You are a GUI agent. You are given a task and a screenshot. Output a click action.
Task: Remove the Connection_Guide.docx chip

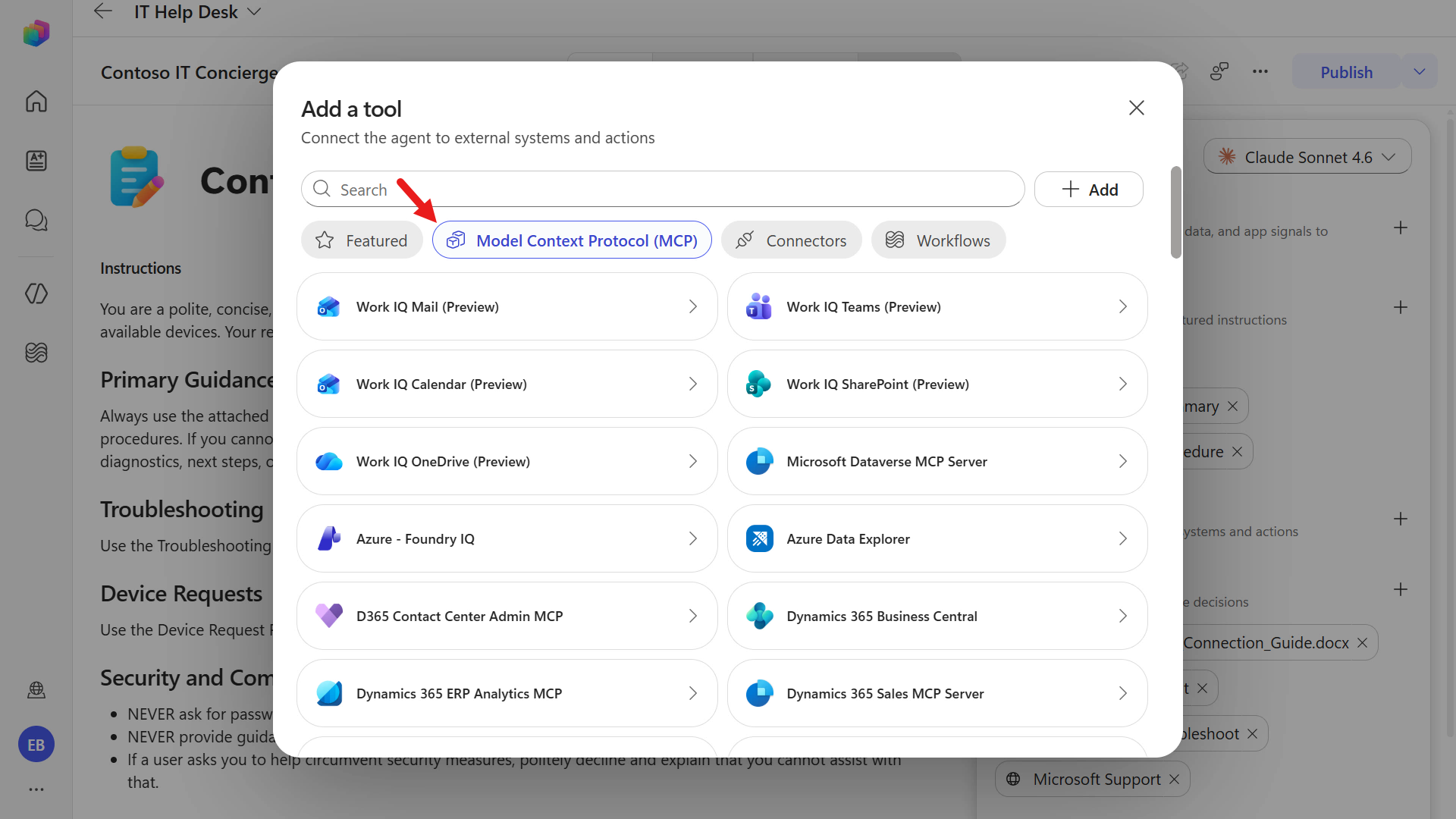pyautogui.click(x=1363, y=643)
